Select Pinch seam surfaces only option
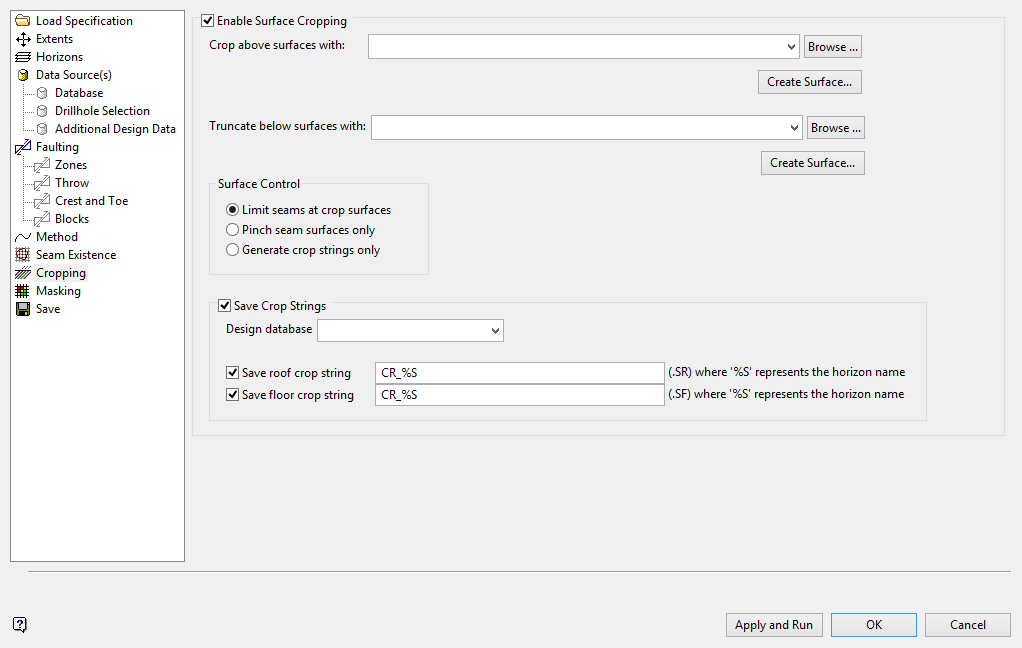This screenshot has height=648, width=1022. [233, 230]
